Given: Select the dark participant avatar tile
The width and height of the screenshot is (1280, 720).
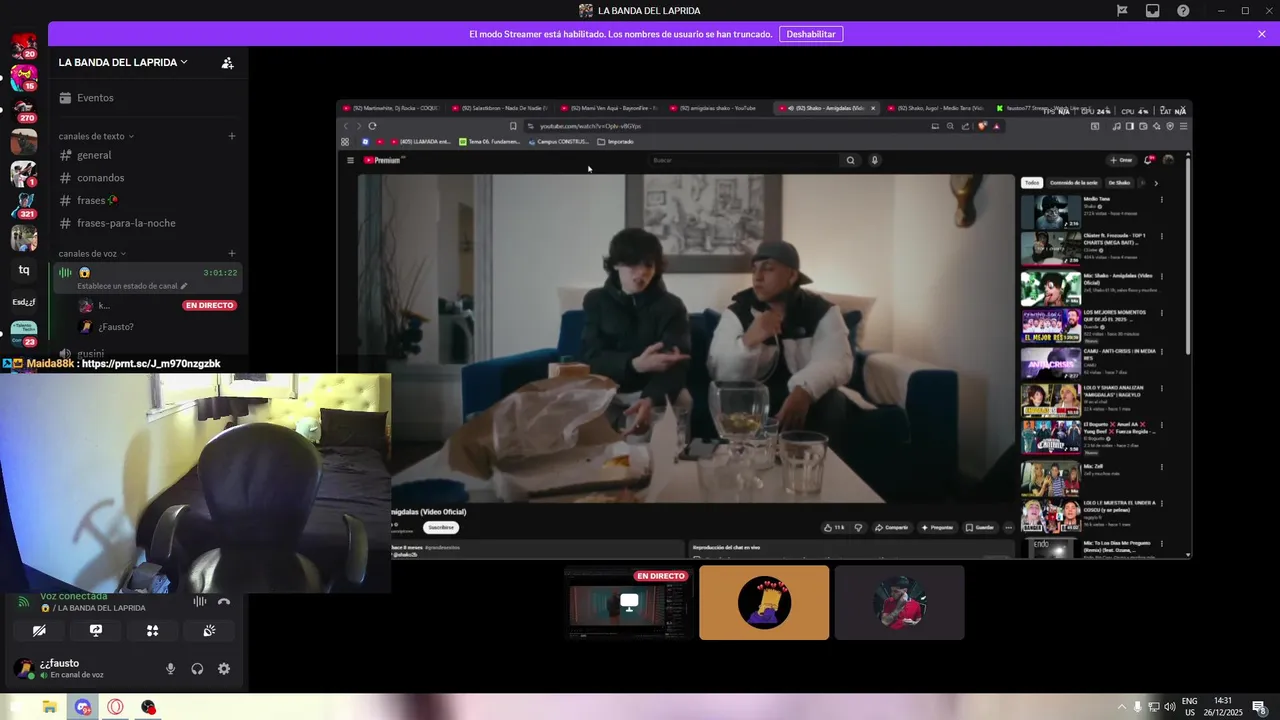Looking at the screenshot, I should click(x=899, y=603).
